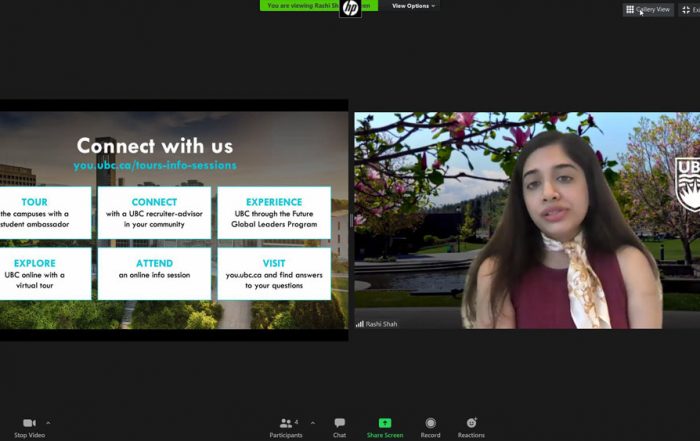
Task: Click the TOUR card on slide
Action: click(x=45, y=212)
